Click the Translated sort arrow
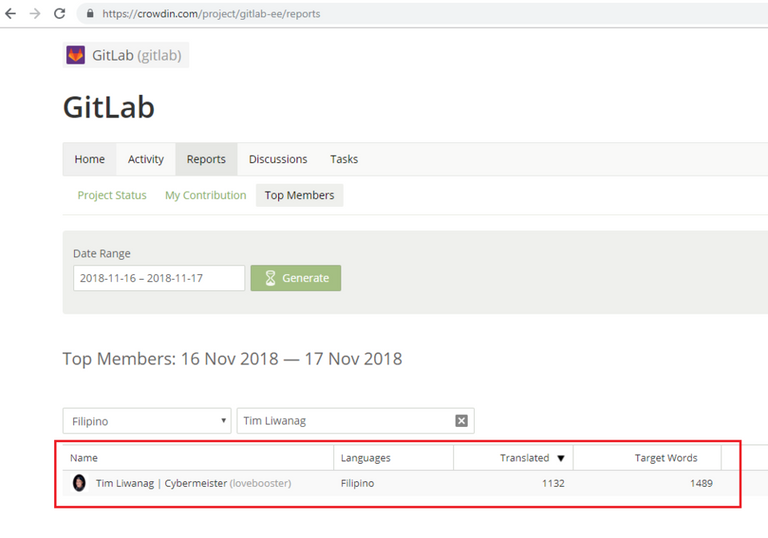768x538 pixels. click(561, 459)
